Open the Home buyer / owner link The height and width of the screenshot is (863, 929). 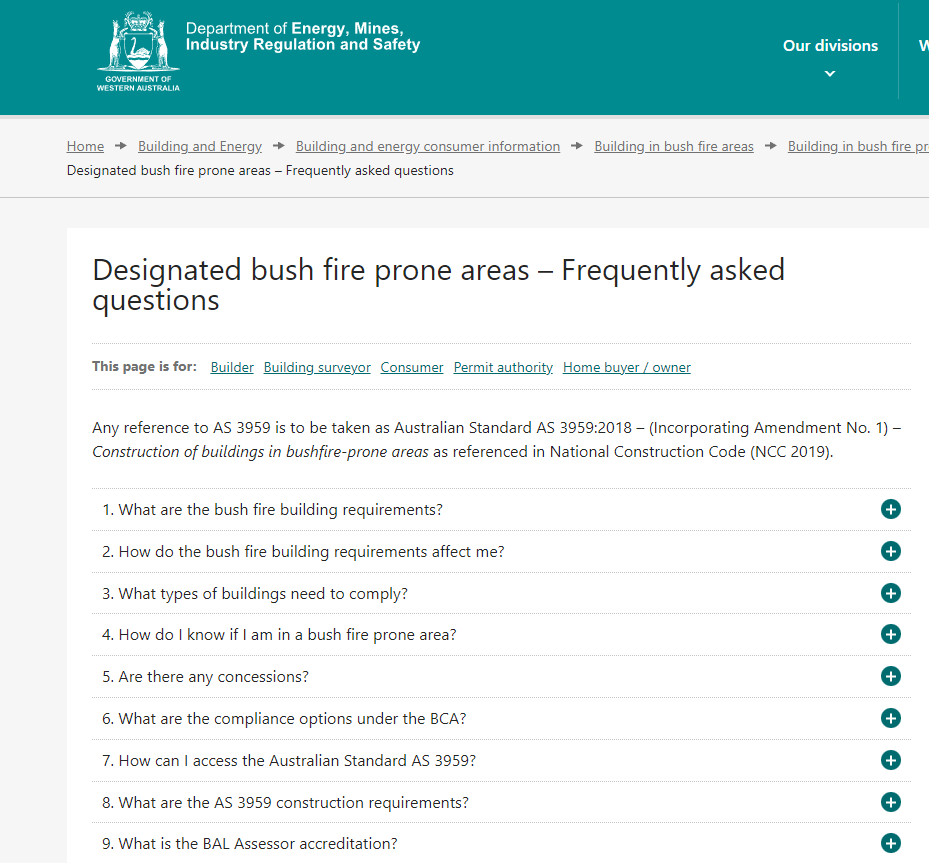(627, 367)
